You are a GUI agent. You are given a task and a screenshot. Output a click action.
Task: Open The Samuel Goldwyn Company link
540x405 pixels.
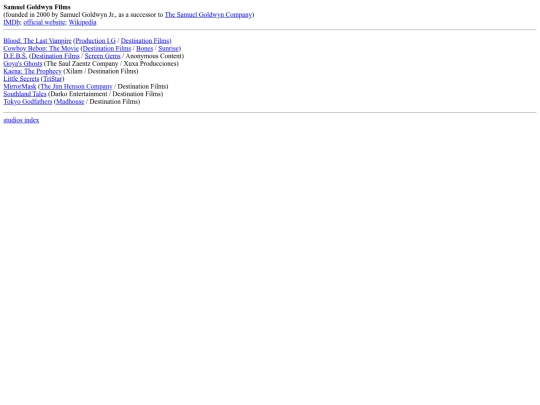coord(208,15)
